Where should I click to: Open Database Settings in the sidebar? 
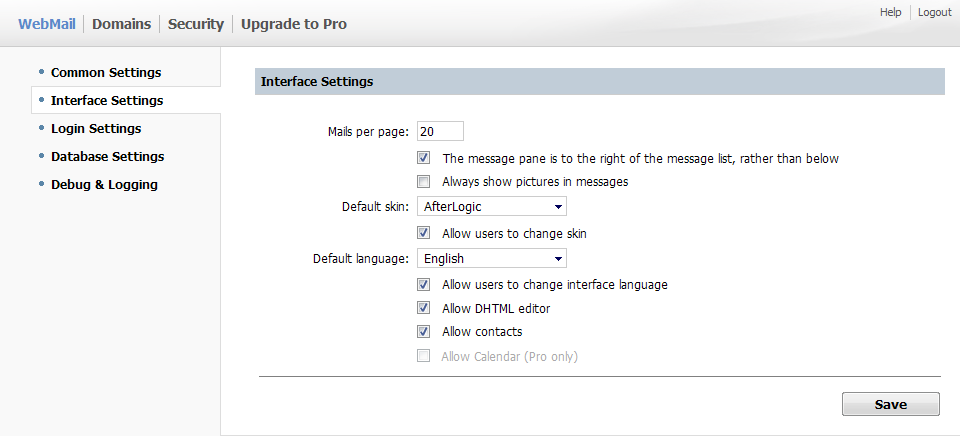coord(107,156)
